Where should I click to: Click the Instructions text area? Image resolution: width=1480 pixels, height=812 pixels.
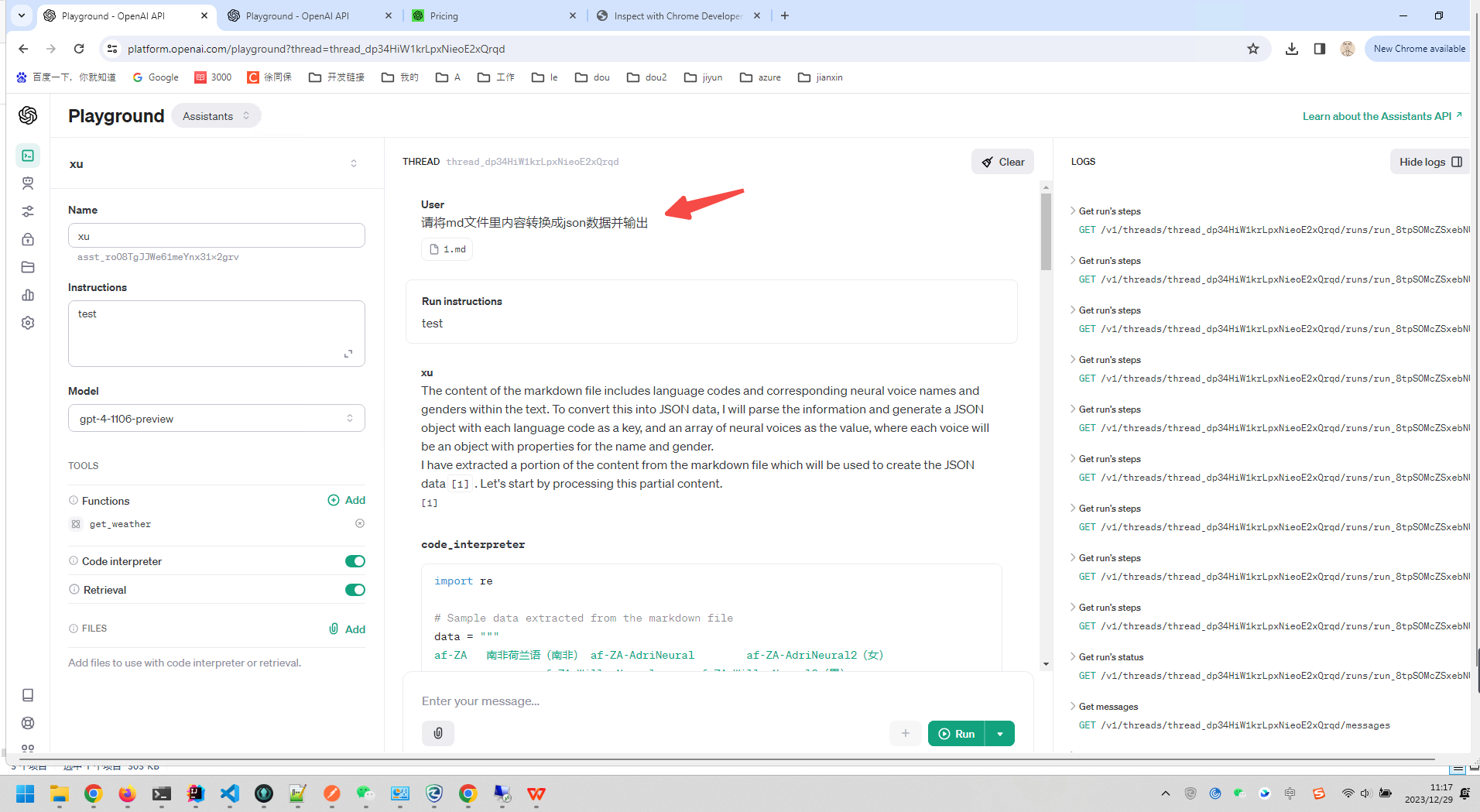click(x=217, y=333)
